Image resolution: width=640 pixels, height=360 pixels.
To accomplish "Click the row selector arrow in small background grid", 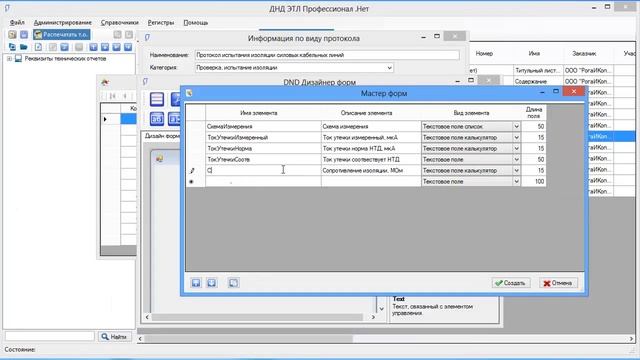I will point(105,119).
